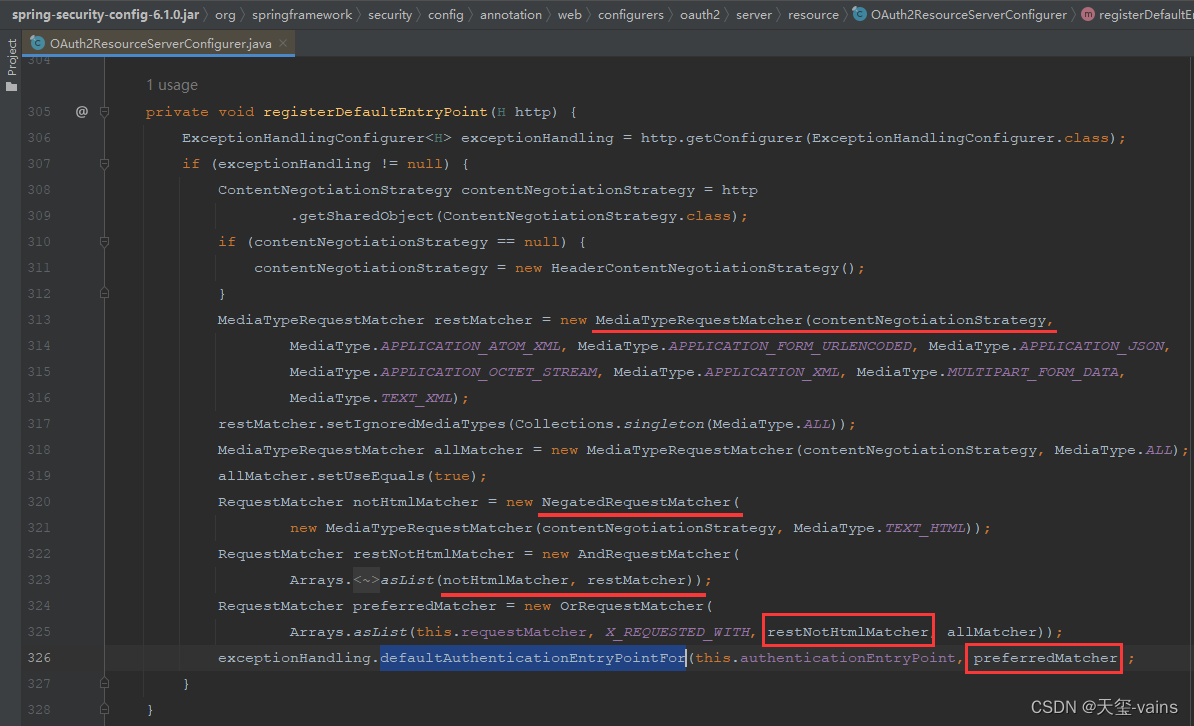Click ExceptionHandlingConfigurer type on line 306

[x=303, y=138]
